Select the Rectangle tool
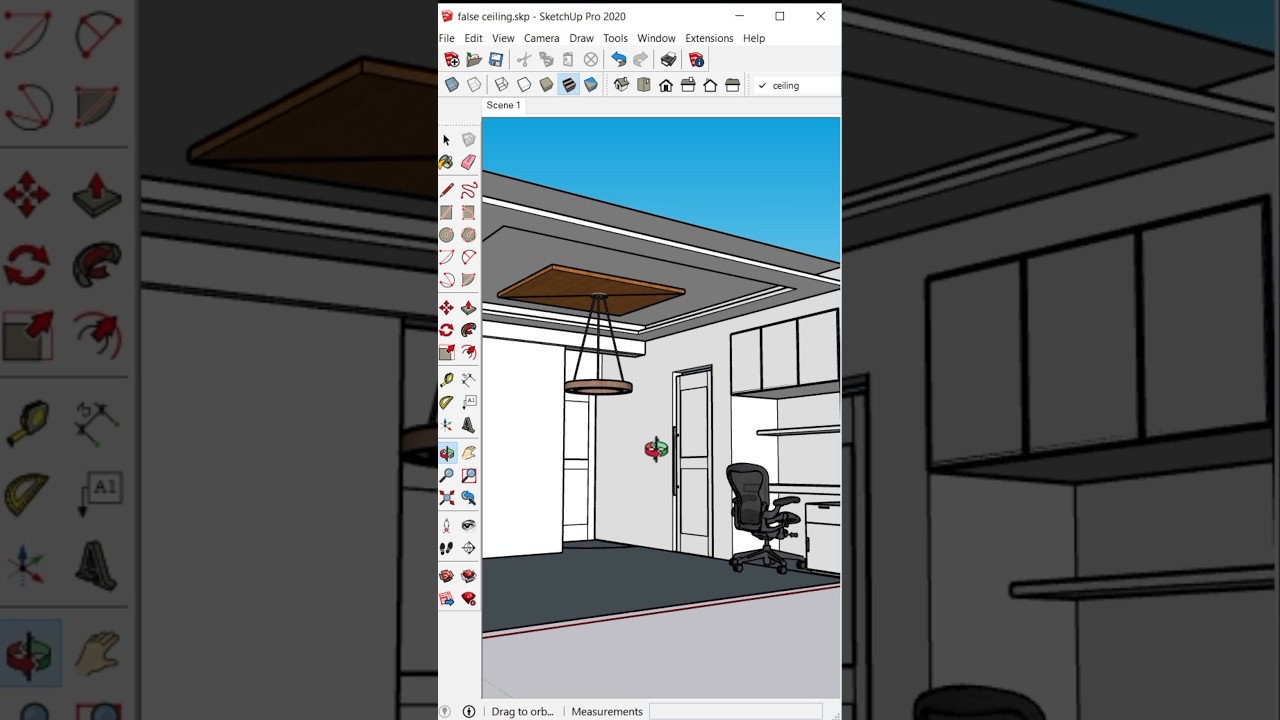The width and height of the screenshot is (1280, 720). [446, 212]
